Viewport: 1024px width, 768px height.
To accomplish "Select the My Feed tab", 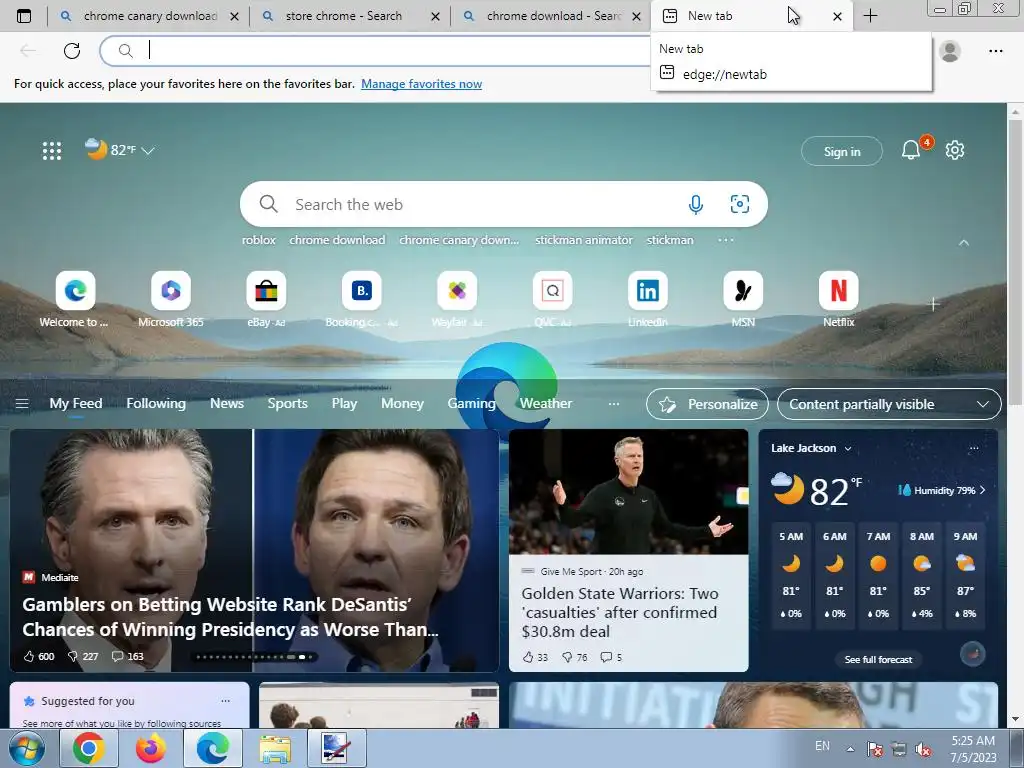I will 76,404.
